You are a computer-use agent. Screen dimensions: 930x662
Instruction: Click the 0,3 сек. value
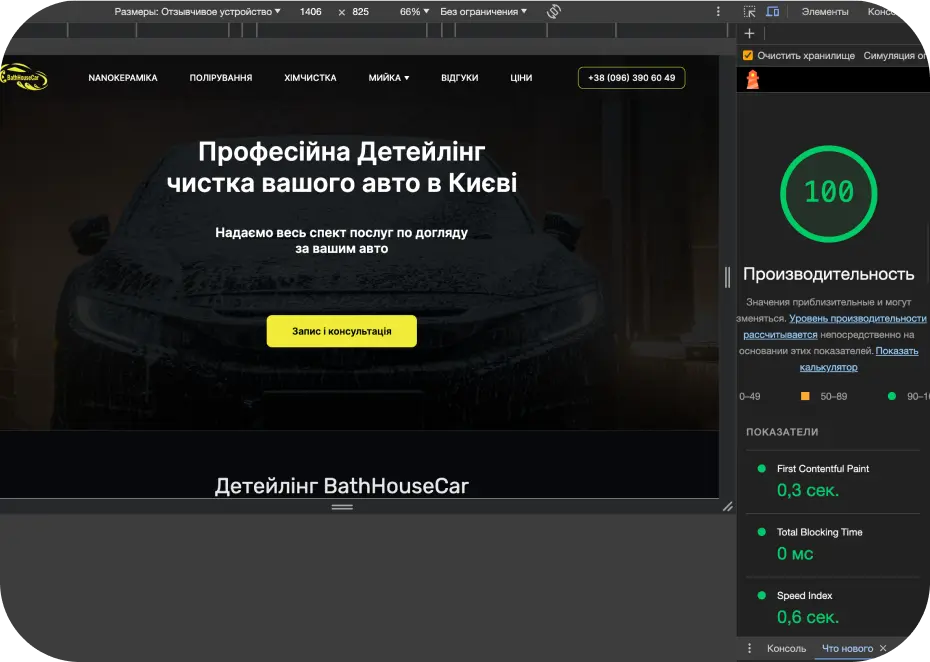click(x=808, y=491)
